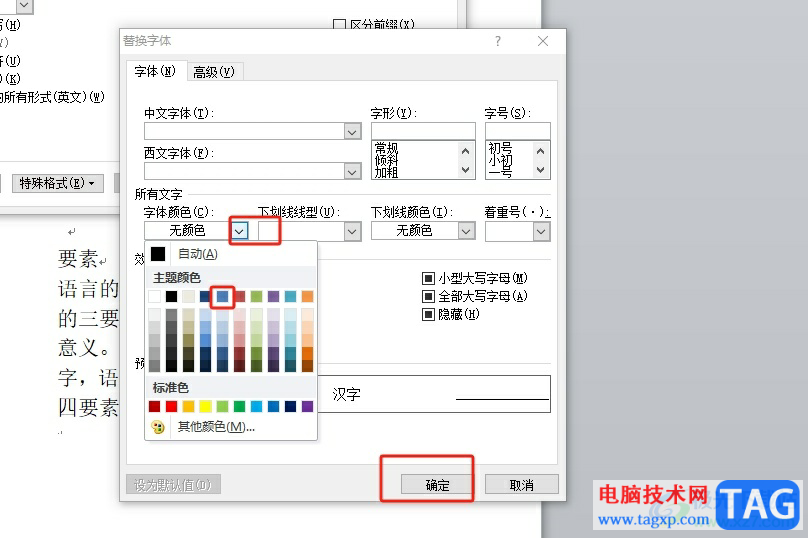Pick the teal theme color in top row

pos(291,296)
